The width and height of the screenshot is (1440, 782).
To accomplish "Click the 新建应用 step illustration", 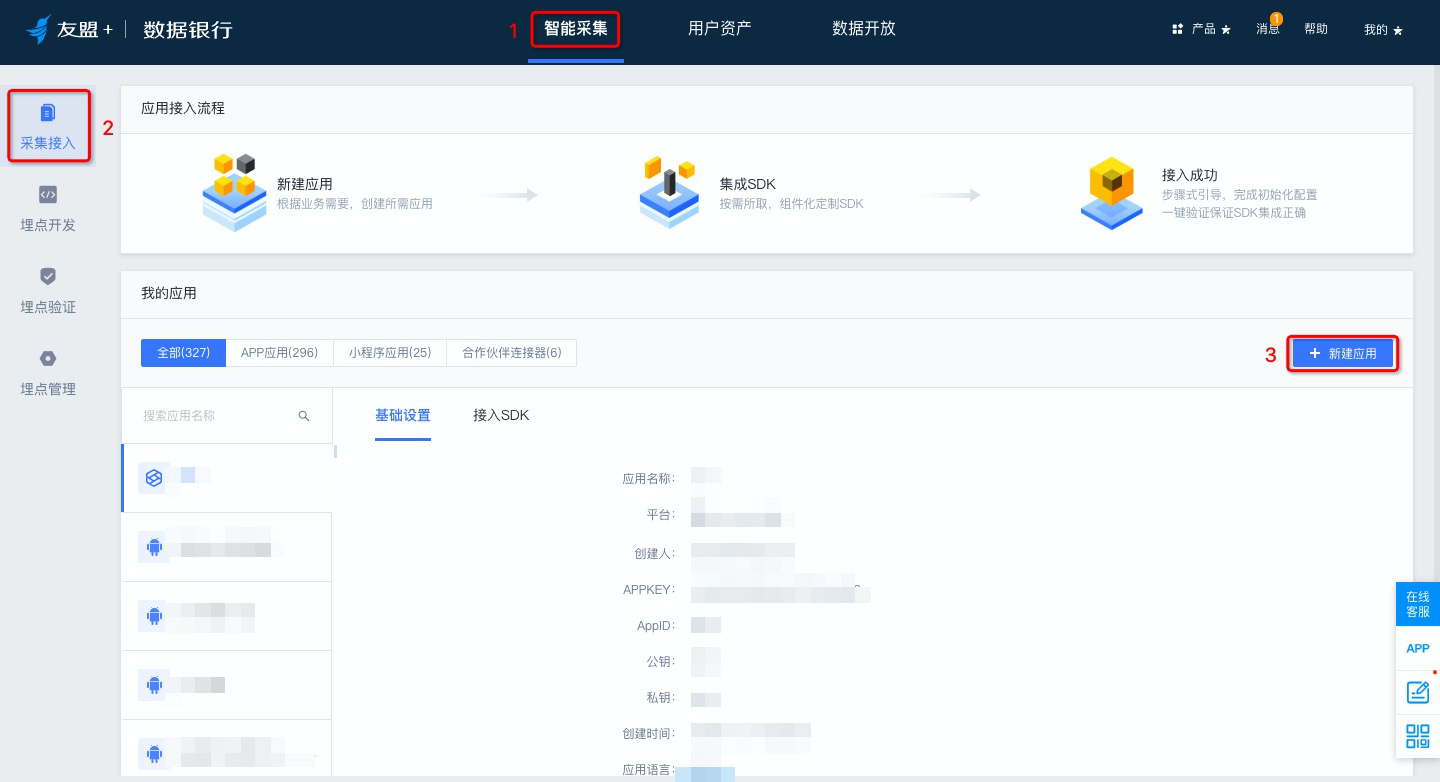I will tap(234, 193).
